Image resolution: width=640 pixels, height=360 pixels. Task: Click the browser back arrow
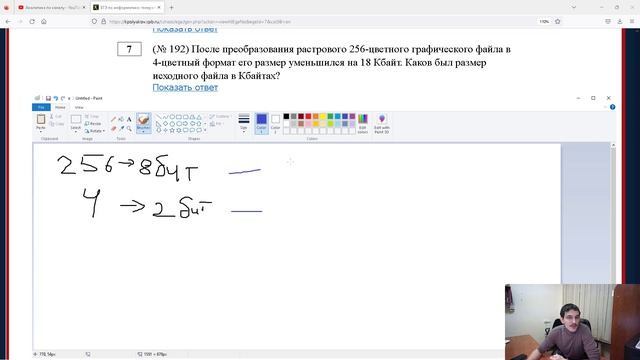[x=8, y=21]
